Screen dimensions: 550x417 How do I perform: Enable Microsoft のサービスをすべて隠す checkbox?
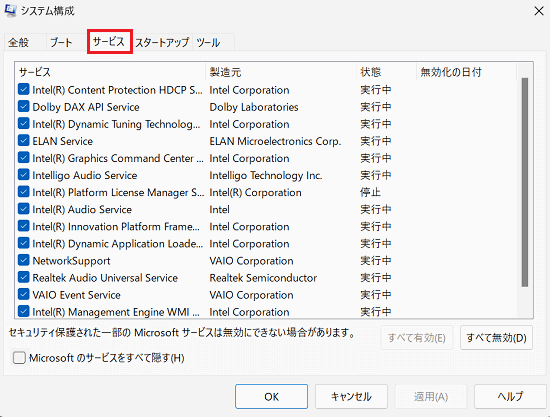[x=19, y=358]
